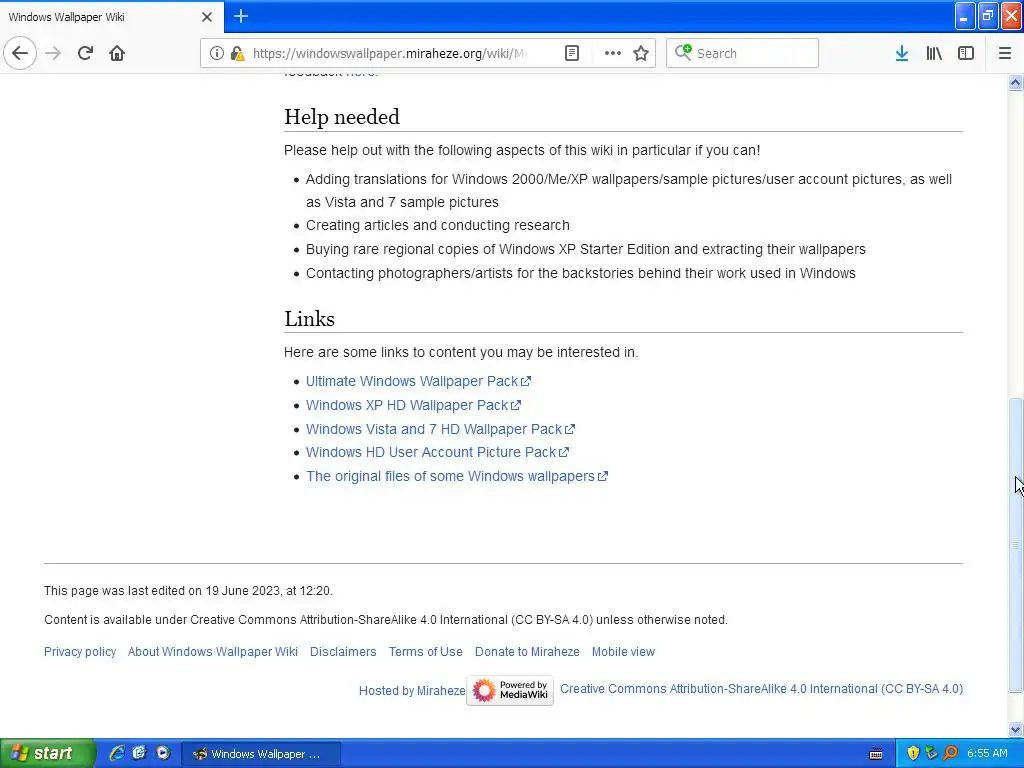The image size is (1024, 768).
Task: Open Windows XP HD Wallpaper Pack link
Action: [x=413, y=406]
